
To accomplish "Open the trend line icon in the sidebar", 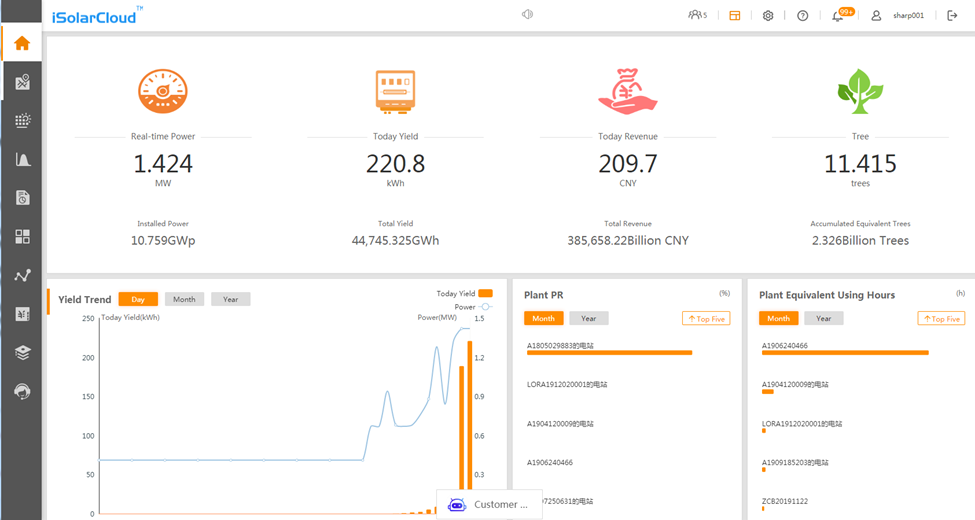I will click(x=22, y=276).
